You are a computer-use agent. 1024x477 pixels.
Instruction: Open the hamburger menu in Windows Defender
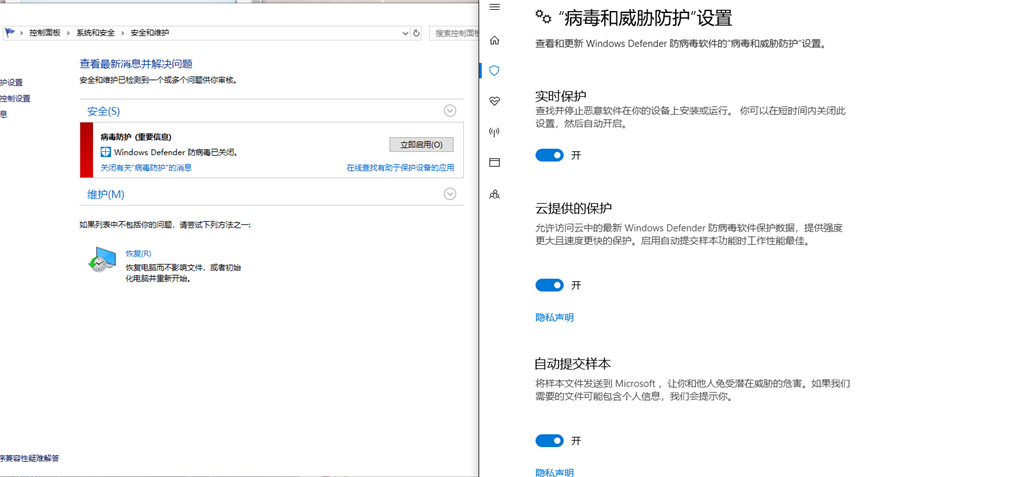coord(494,7)
